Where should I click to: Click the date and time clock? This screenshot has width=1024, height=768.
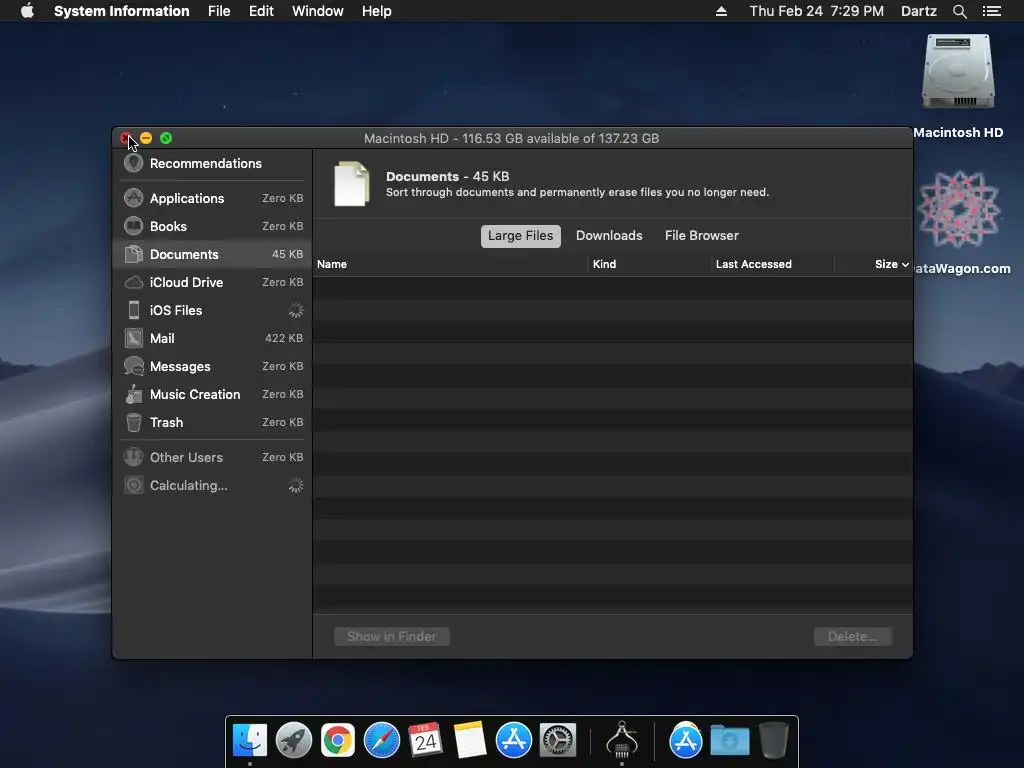point(816,11)
